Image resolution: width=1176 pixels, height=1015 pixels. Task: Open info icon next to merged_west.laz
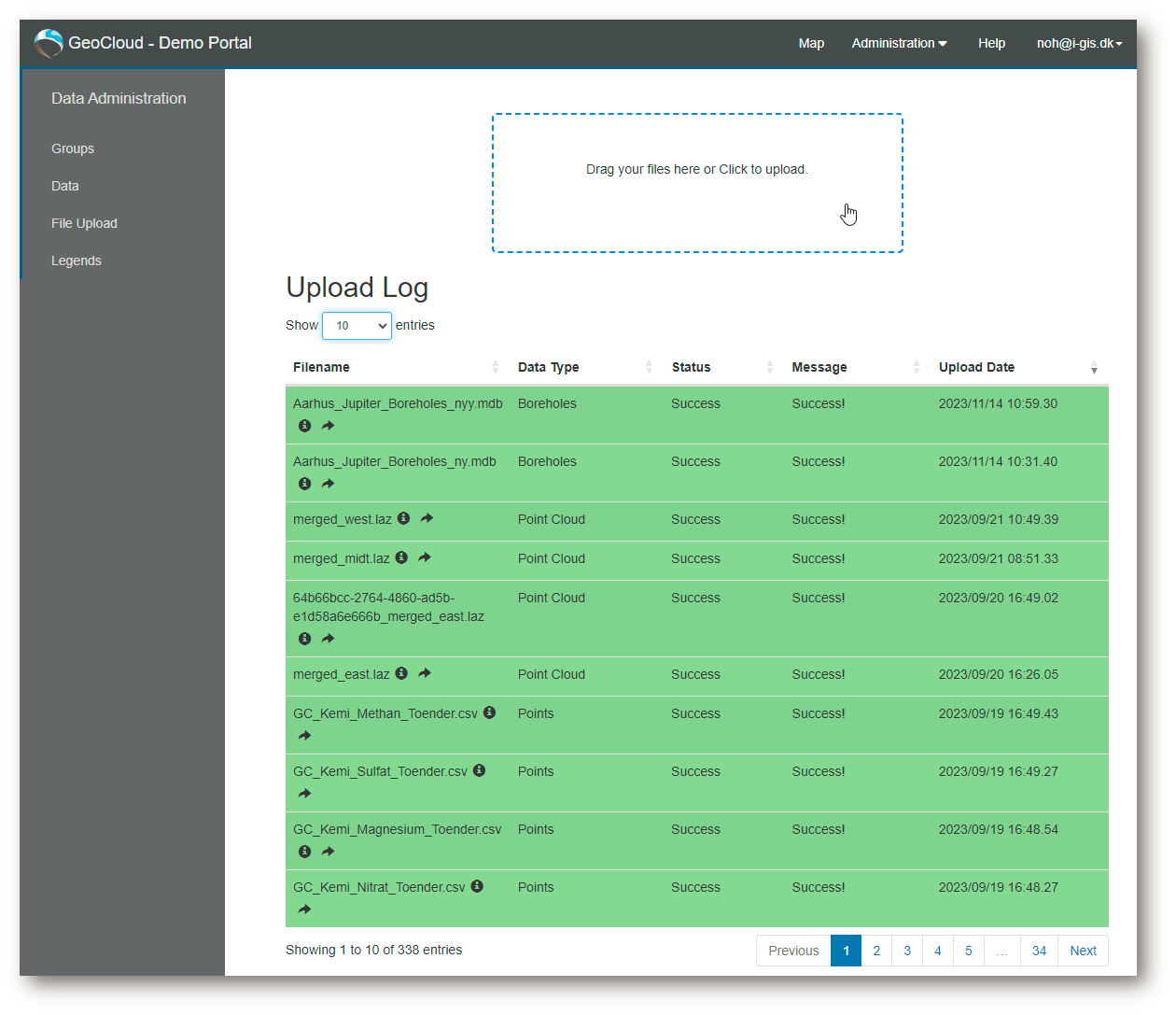click(403, 518)
